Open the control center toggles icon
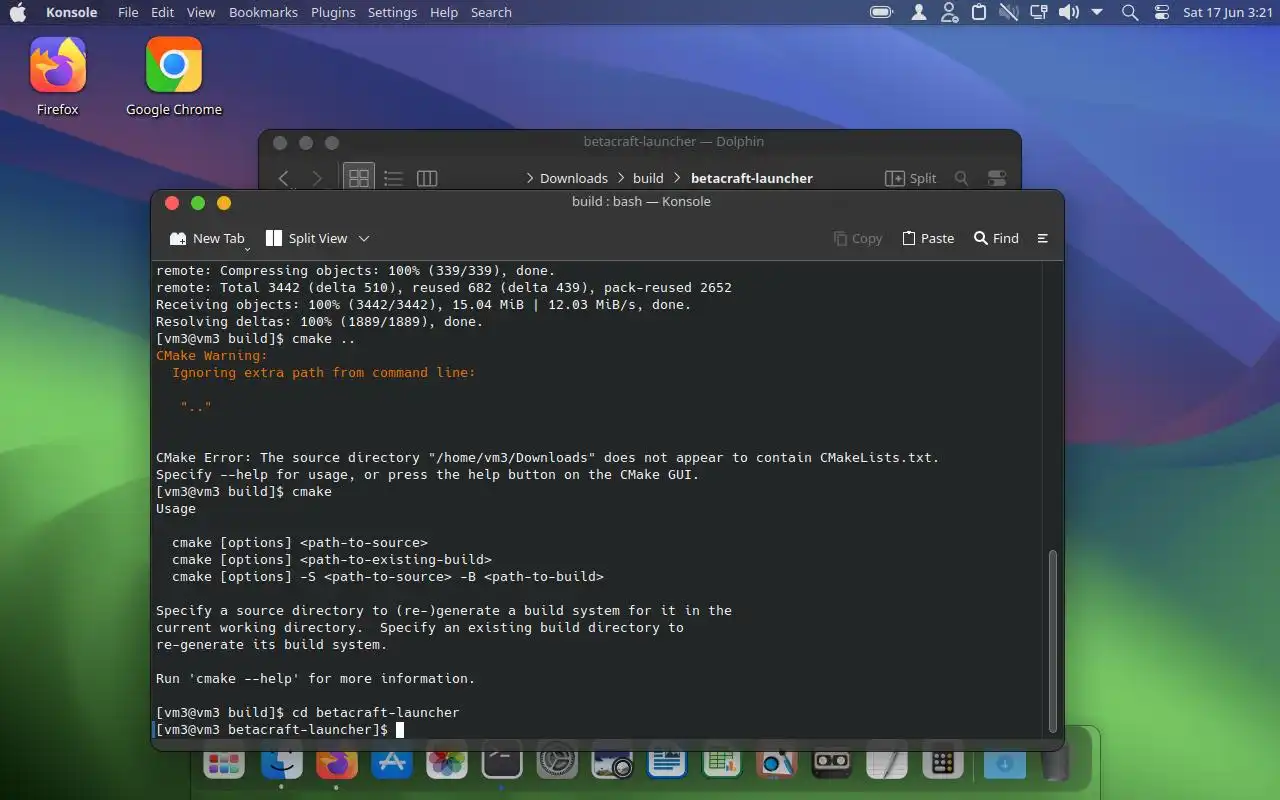 (1161, 12)
